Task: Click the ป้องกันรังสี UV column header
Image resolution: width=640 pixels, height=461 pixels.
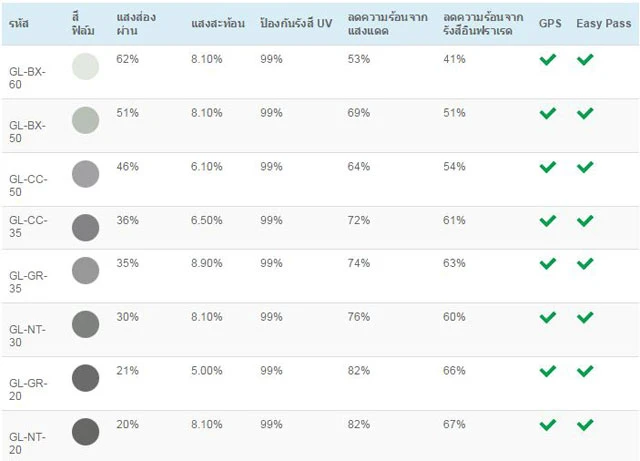Action: pyautogui.click(x=296, y=22)
